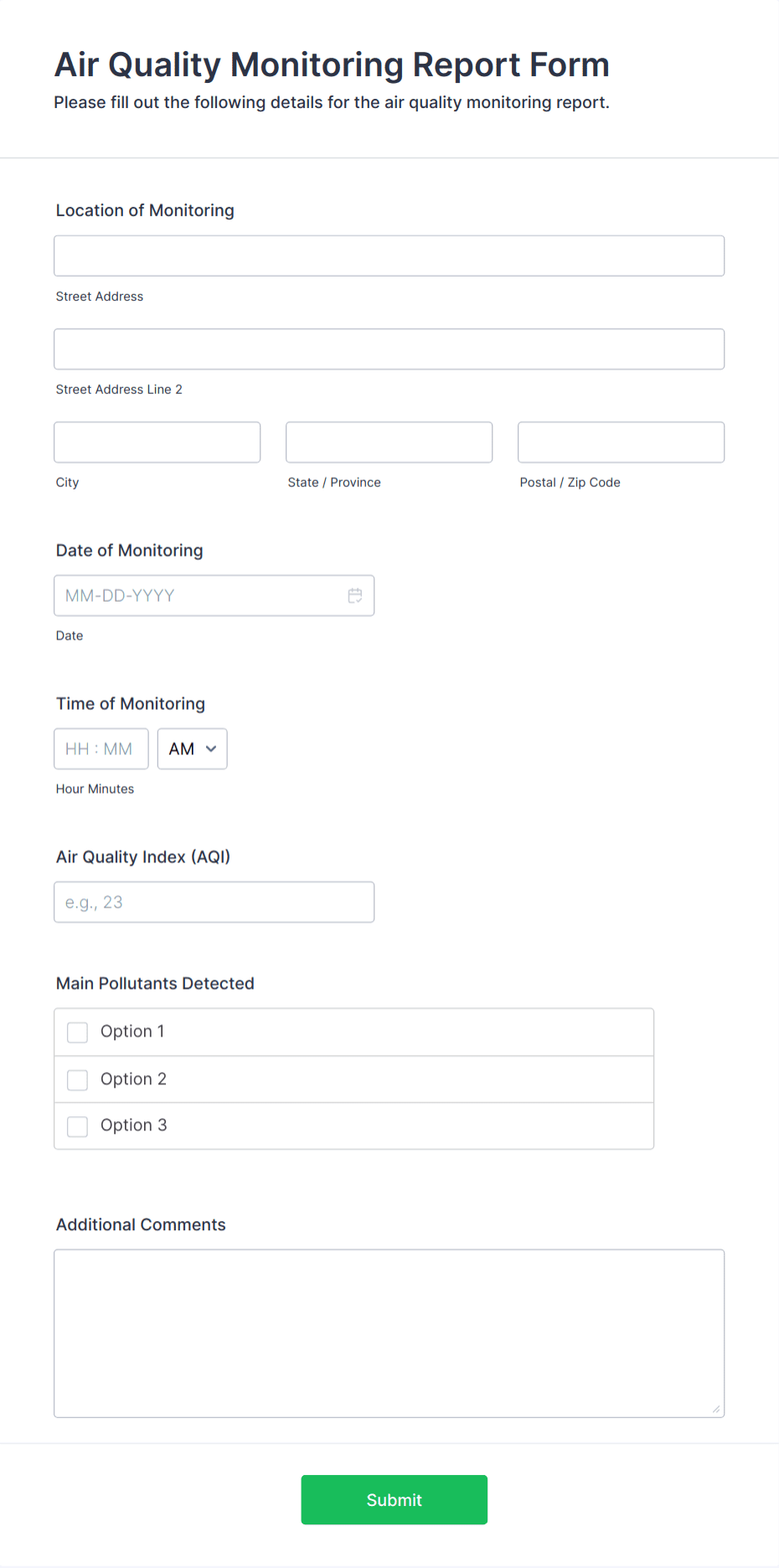Click the Street Address input field

pos(389,256)
